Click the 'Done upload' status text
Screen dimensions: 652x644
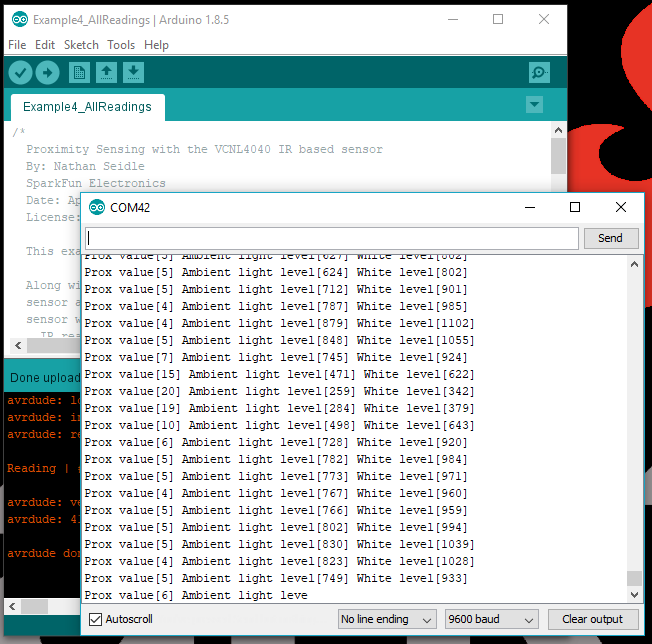pyautogui.click(x=45, y=378)
